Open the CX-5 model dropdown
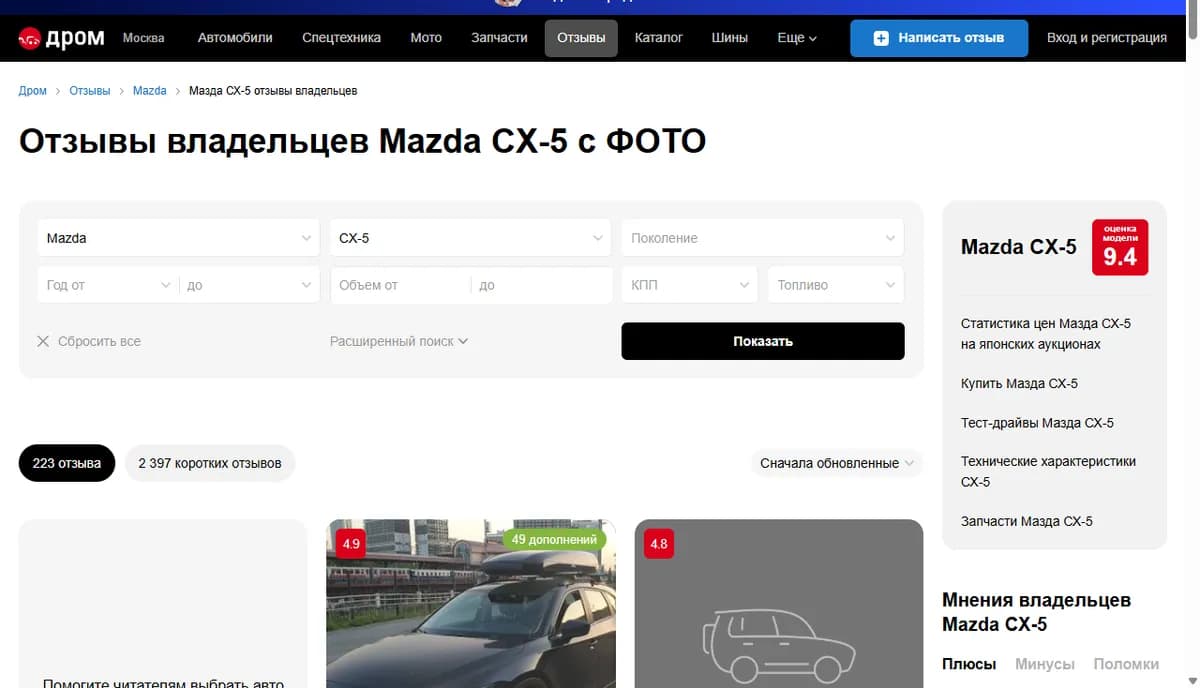1200x688 pixels. click(471, 238)
